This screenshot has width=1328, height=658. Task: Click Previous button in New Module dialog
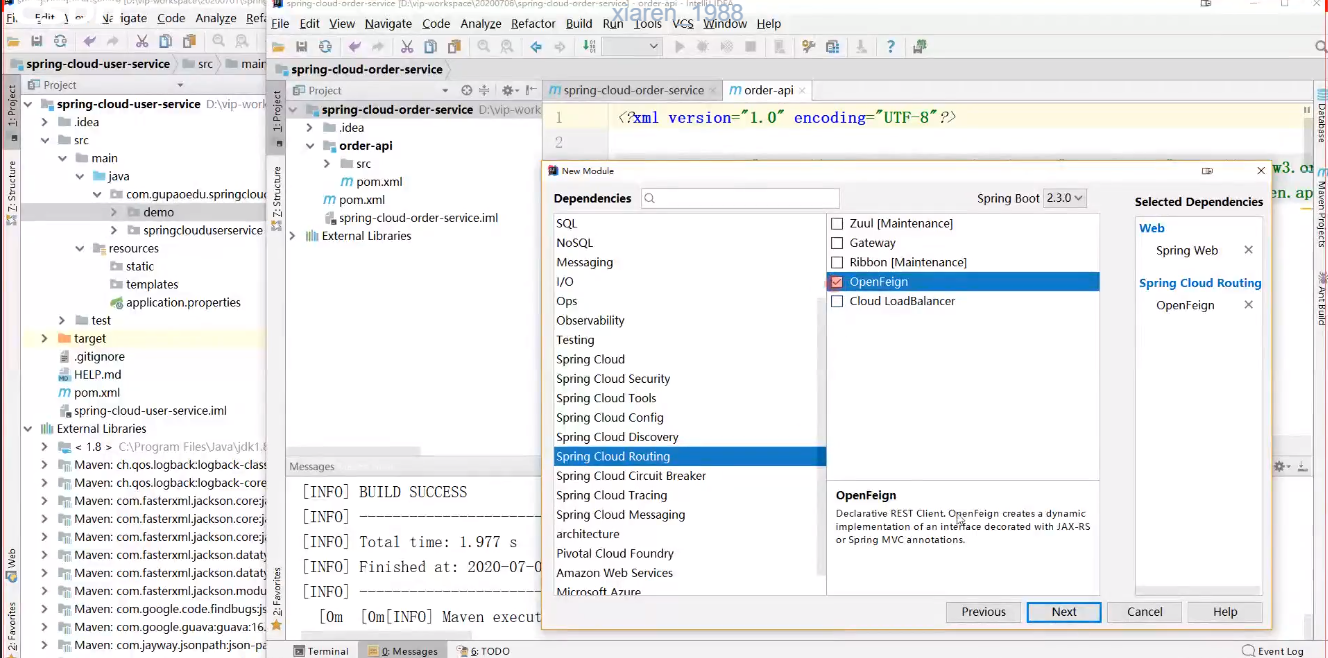(x=983, y=612)
